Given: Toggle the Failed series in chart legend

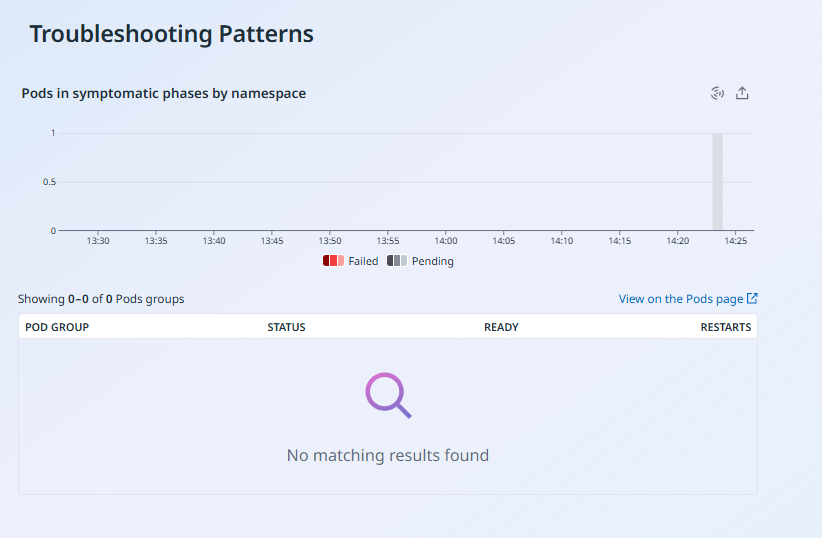Looking at the screenshot, I should [x=363, y=261].
